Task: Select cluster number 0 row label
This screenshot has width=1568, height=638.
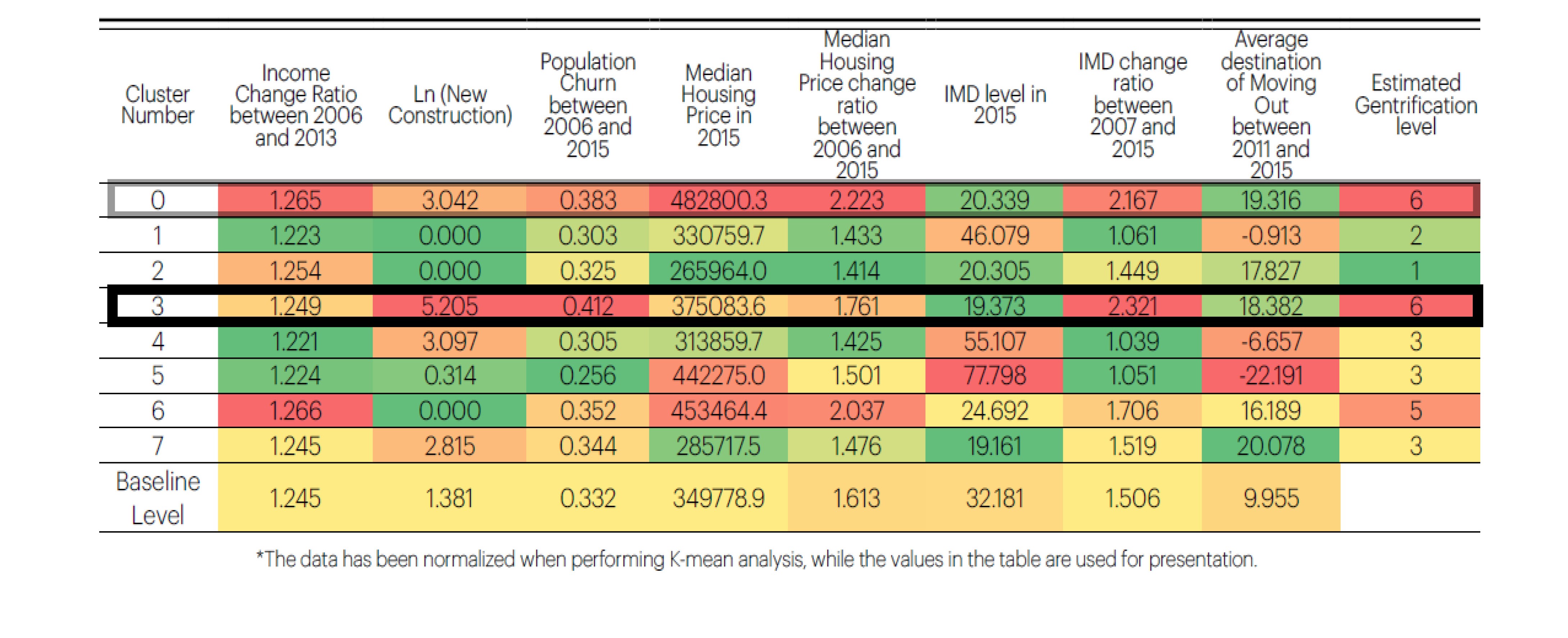Action: [x=158, y=200]
